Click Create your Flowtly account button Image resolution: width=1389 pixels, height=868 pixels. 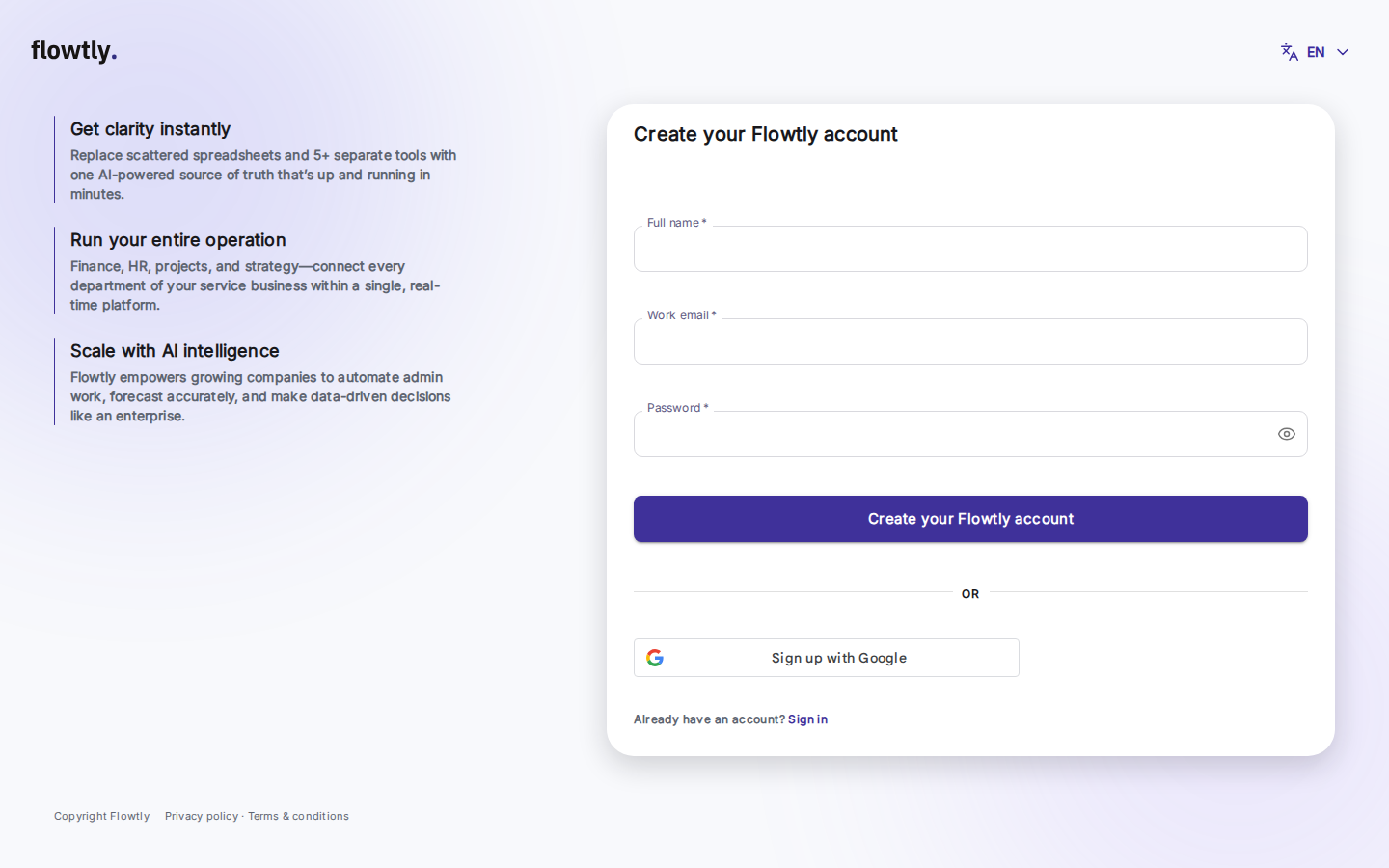coord(970,519)
